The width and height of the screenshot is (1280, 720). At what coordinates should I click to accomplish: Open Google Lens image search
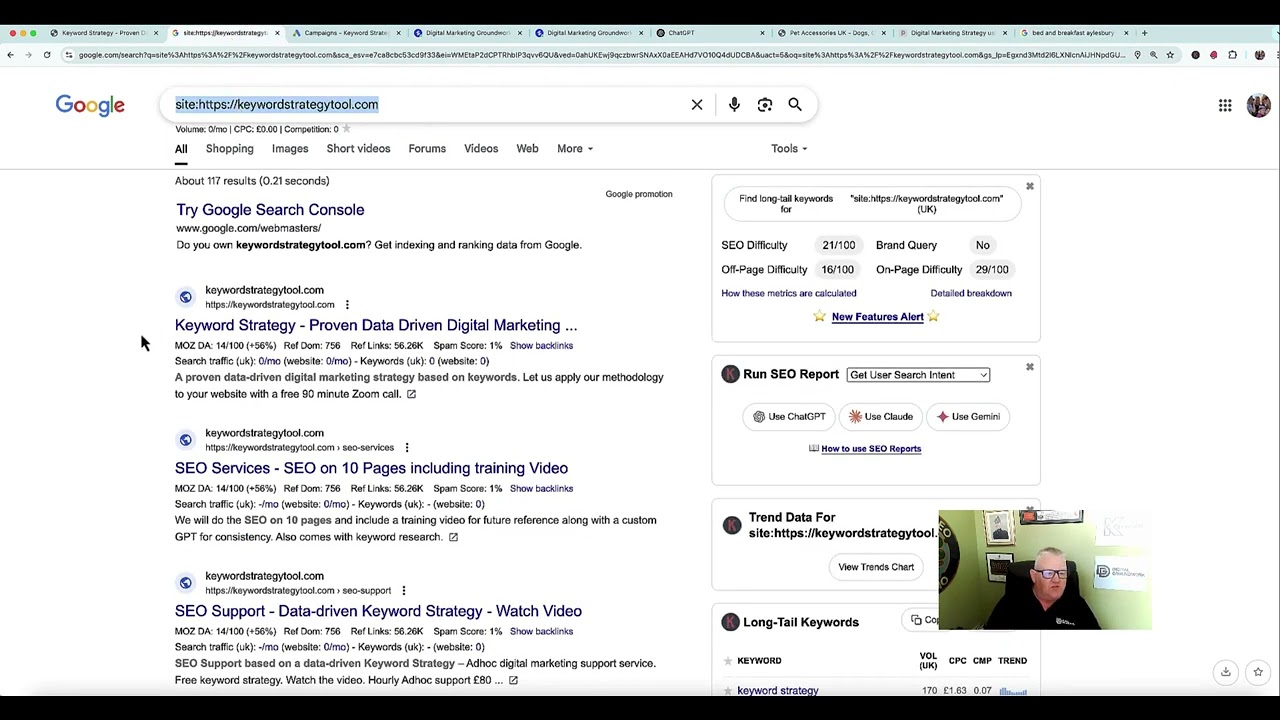(765, 104)
